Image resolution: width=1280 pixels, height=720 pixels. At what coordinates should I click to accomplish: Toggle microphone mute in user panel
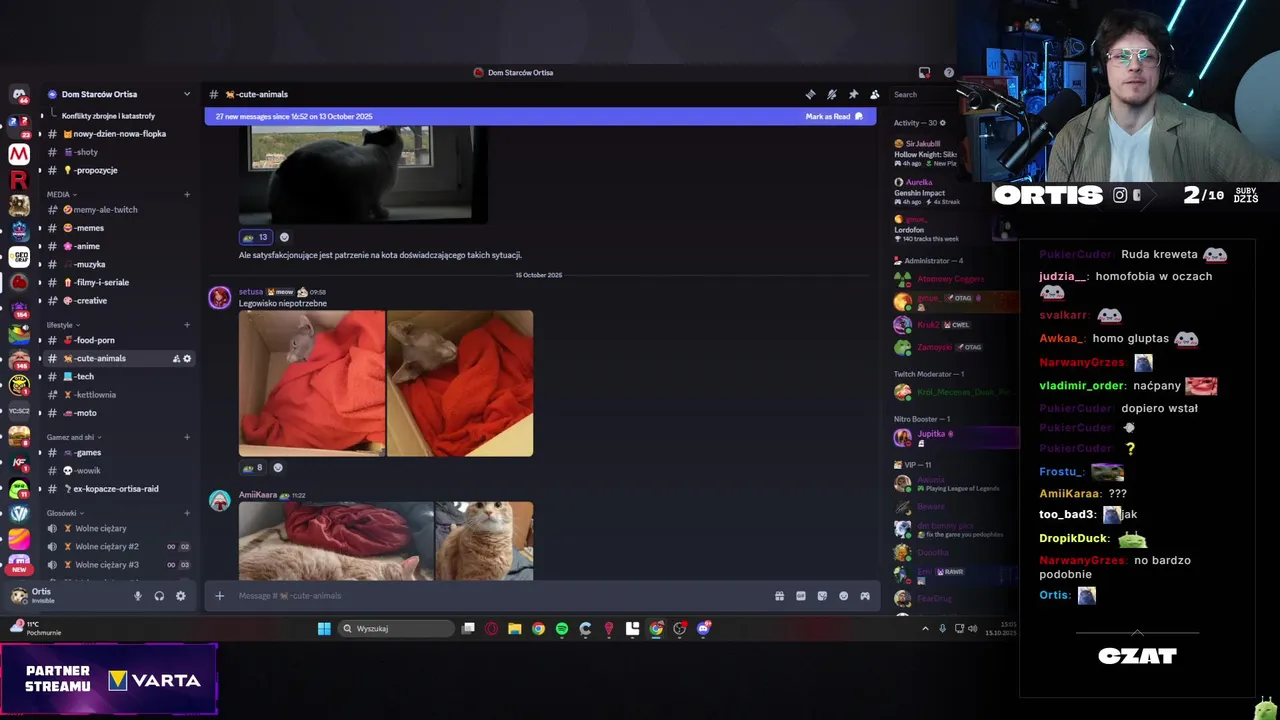(x=138, y=596)
